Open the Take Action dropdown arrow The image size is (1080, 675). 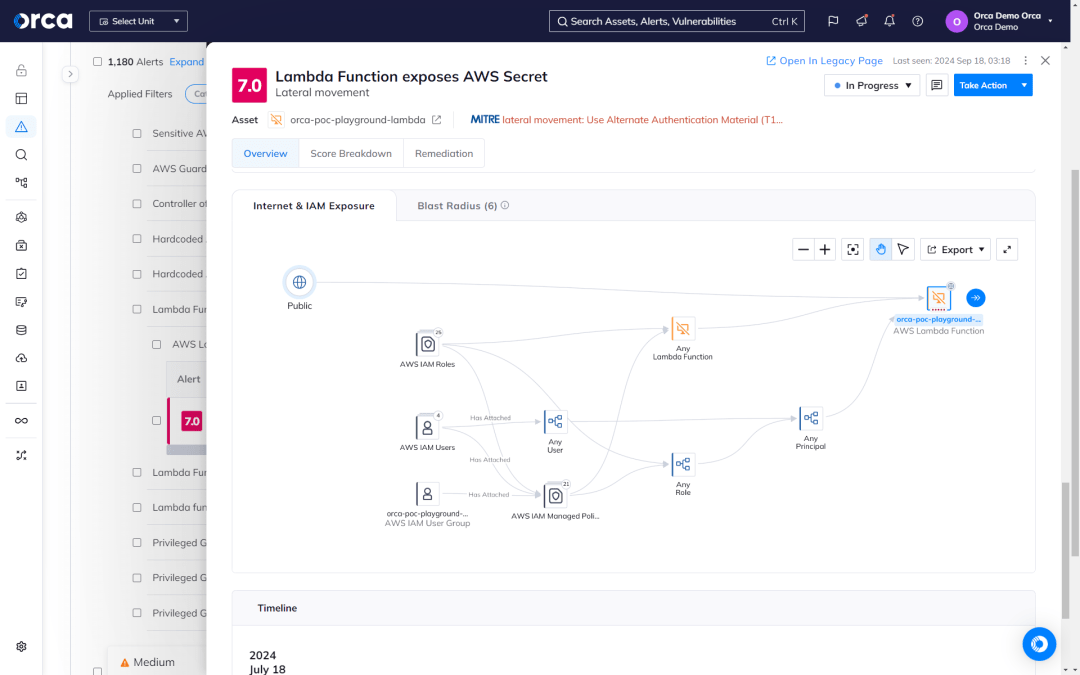coord(1024,85)
